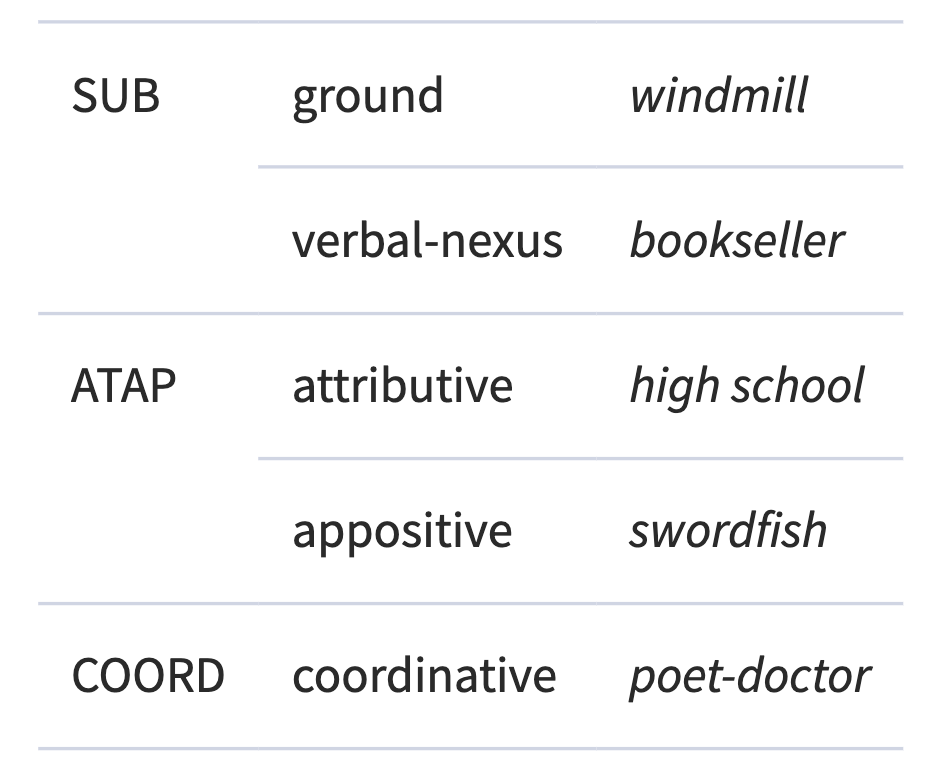Click the SUB category cell

coord(115,96)
